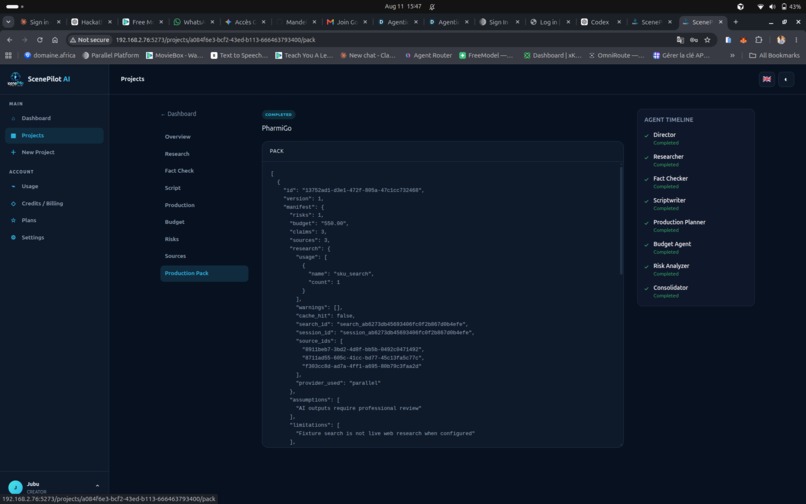Click the "provider_used": "parallel" JSON line

click(338, 383)
